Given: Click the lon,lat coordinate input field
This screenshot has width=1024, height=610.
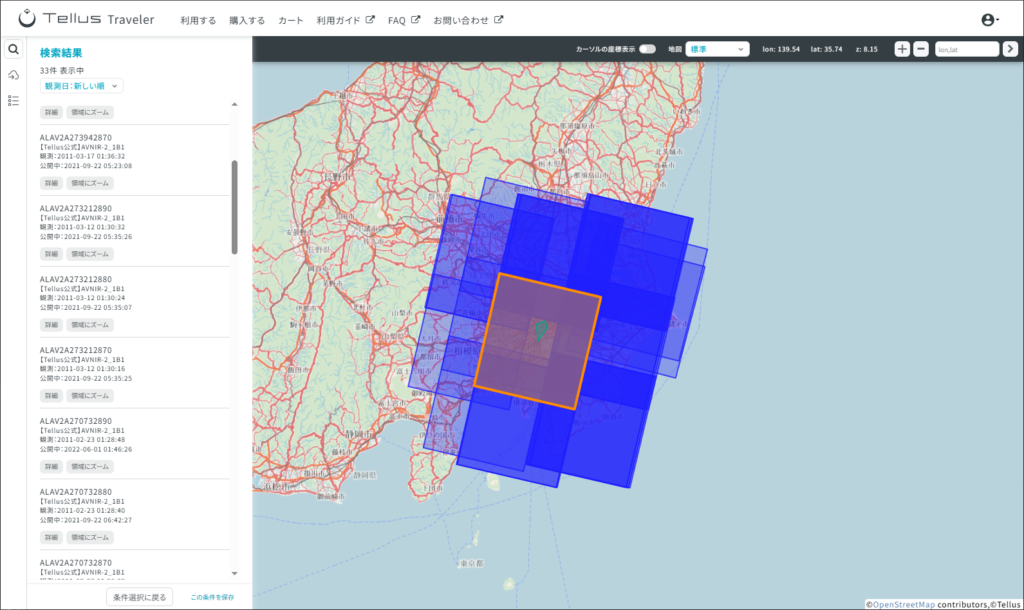Looking at the screenshot, I should tap(966, 49).
